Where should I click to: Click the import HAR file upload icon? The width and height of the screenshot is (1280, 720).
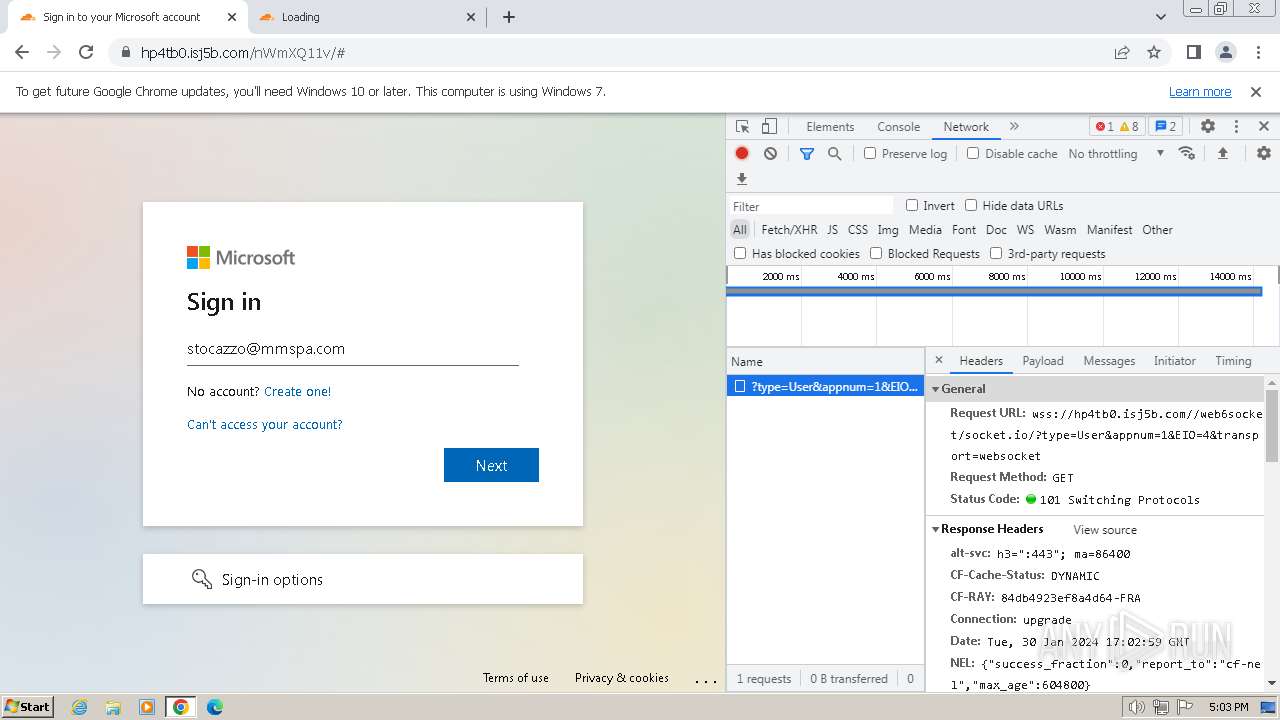click(1222, 153)
